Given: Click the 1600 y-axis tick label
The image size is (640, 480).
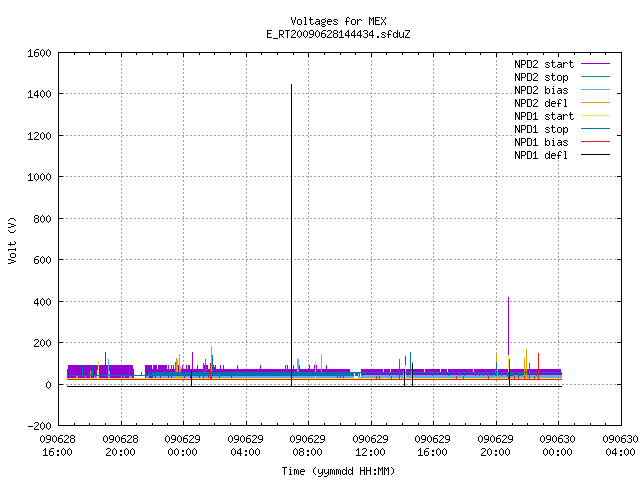Looking at the screenshot, I should (39, 53).
